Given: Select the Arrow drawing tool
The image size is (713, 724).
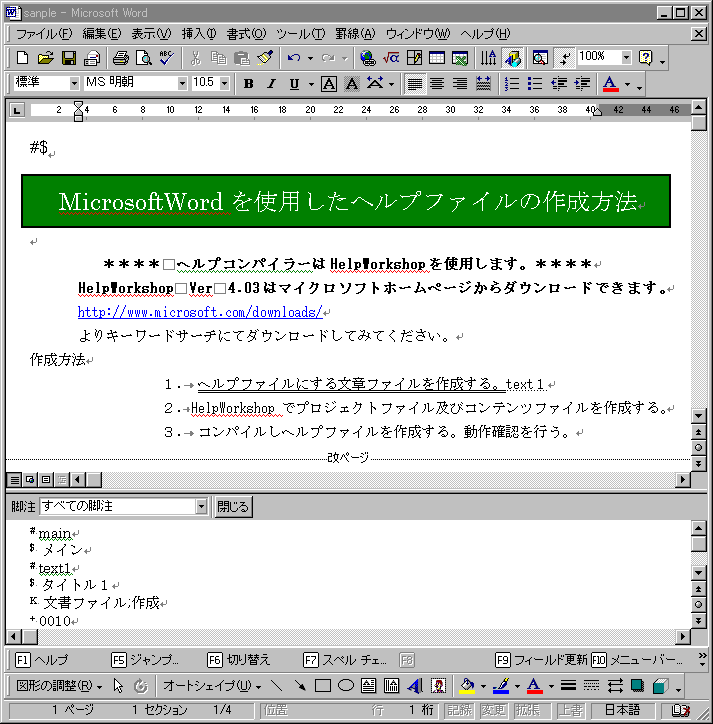Looking at the screenshot, I should [x=300, y=686].
